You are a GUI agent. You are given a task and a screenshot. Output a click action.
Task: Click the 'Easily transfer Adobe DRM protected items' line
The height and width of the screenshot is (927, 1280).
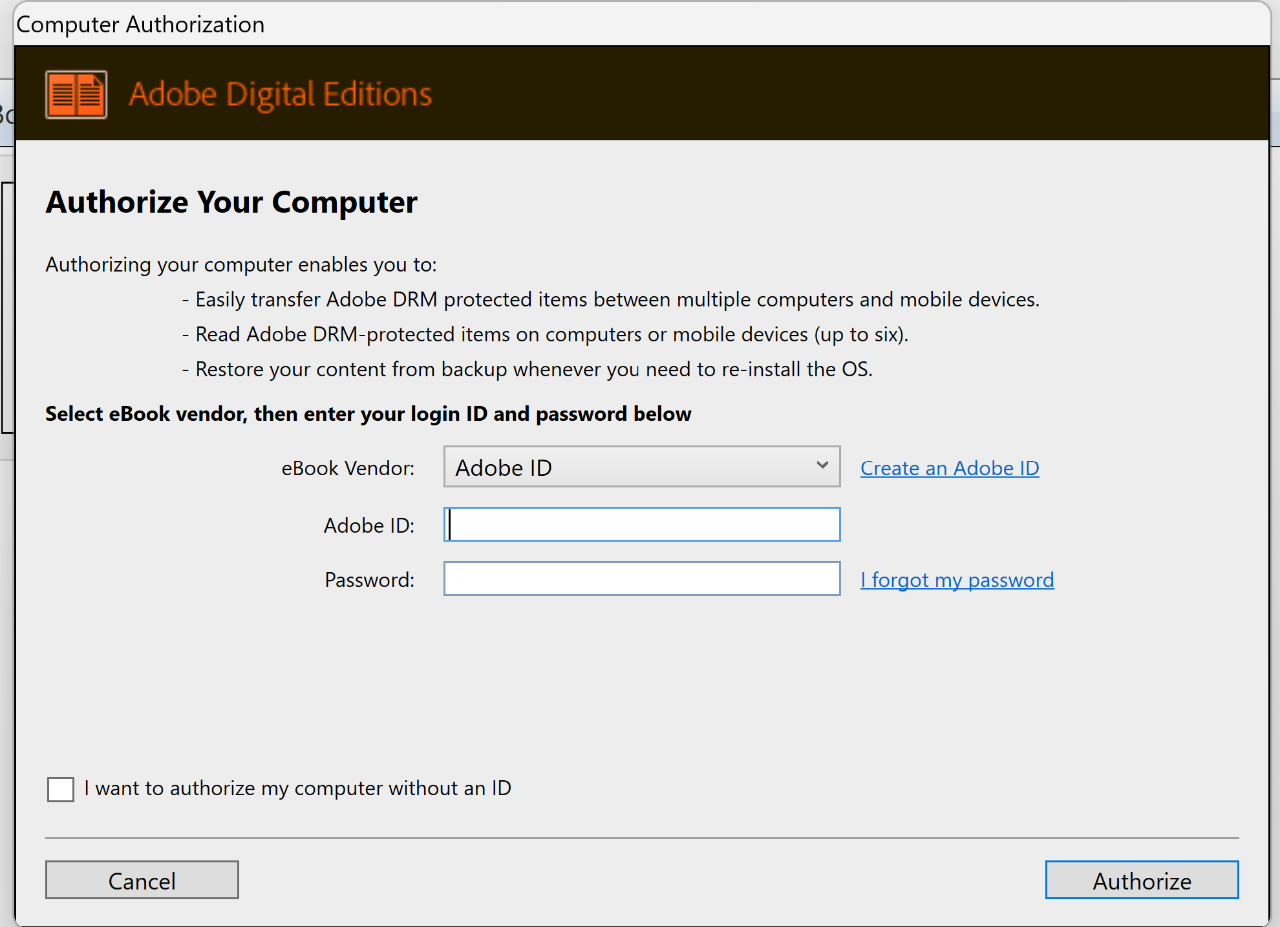(611, 299)
